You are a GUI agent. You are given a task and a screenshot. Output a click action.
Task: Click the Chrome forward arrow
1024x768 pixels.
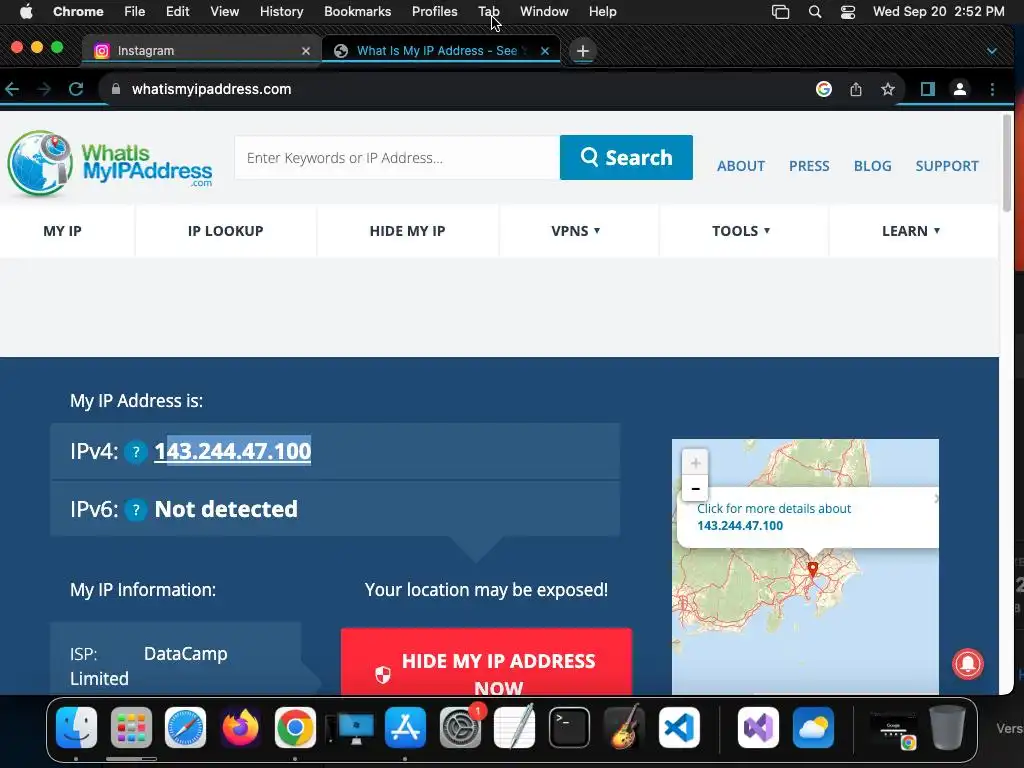[44, 89]
